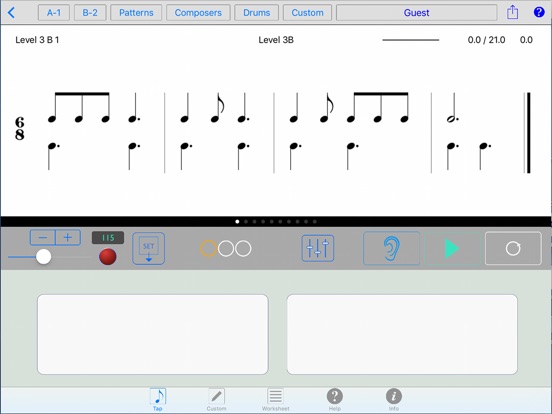The width and height of the screenshot is (552, 414).
Task: Click the score progress line
Action: coord(411,40)
